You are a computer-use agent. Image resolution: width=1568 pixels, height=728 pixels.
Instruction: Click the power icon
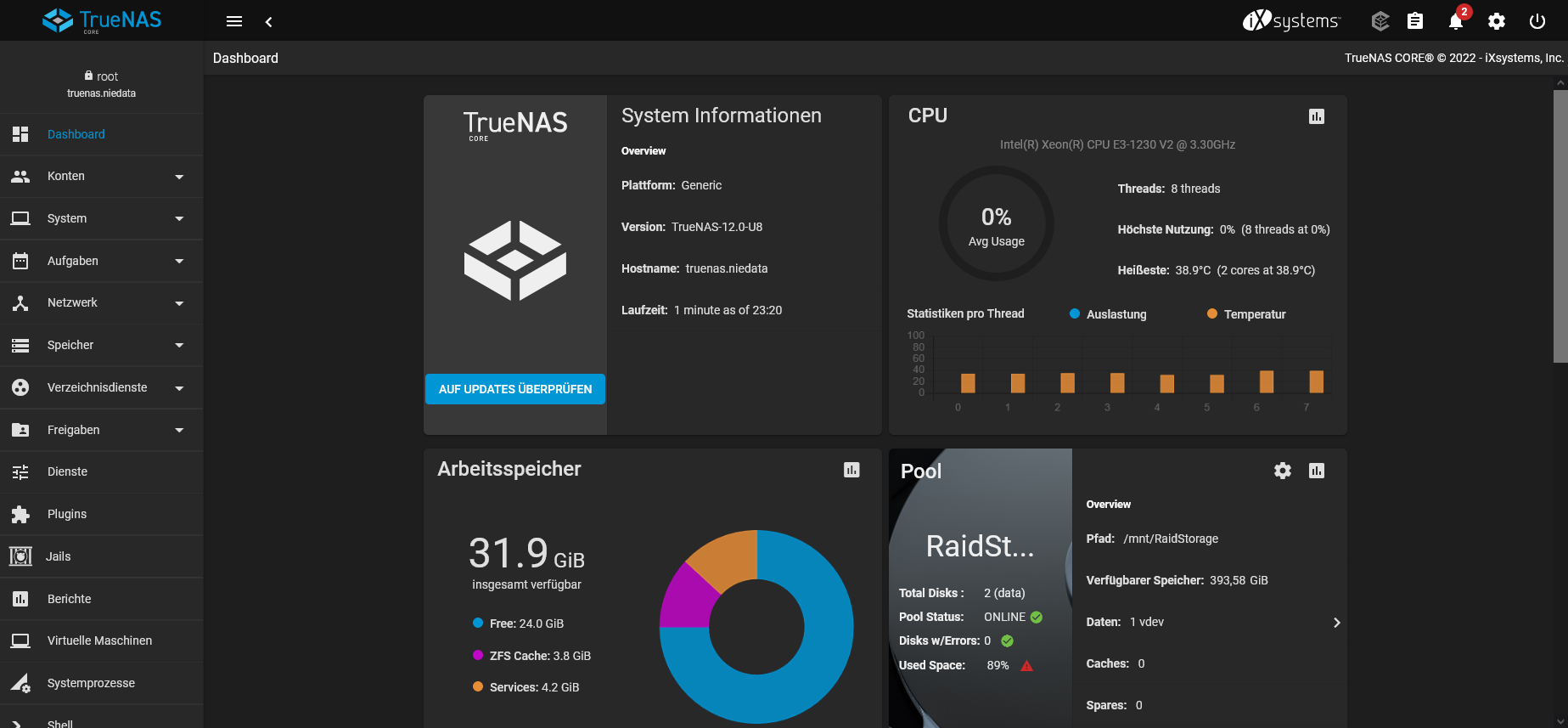tap(1537, 21)
